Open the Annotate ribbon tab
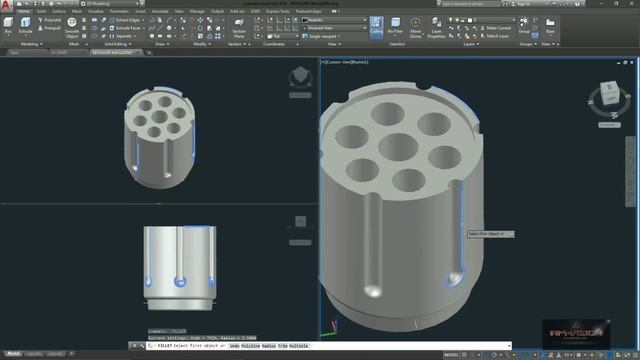This screenshot has height=360, width=640. (160, 11)
